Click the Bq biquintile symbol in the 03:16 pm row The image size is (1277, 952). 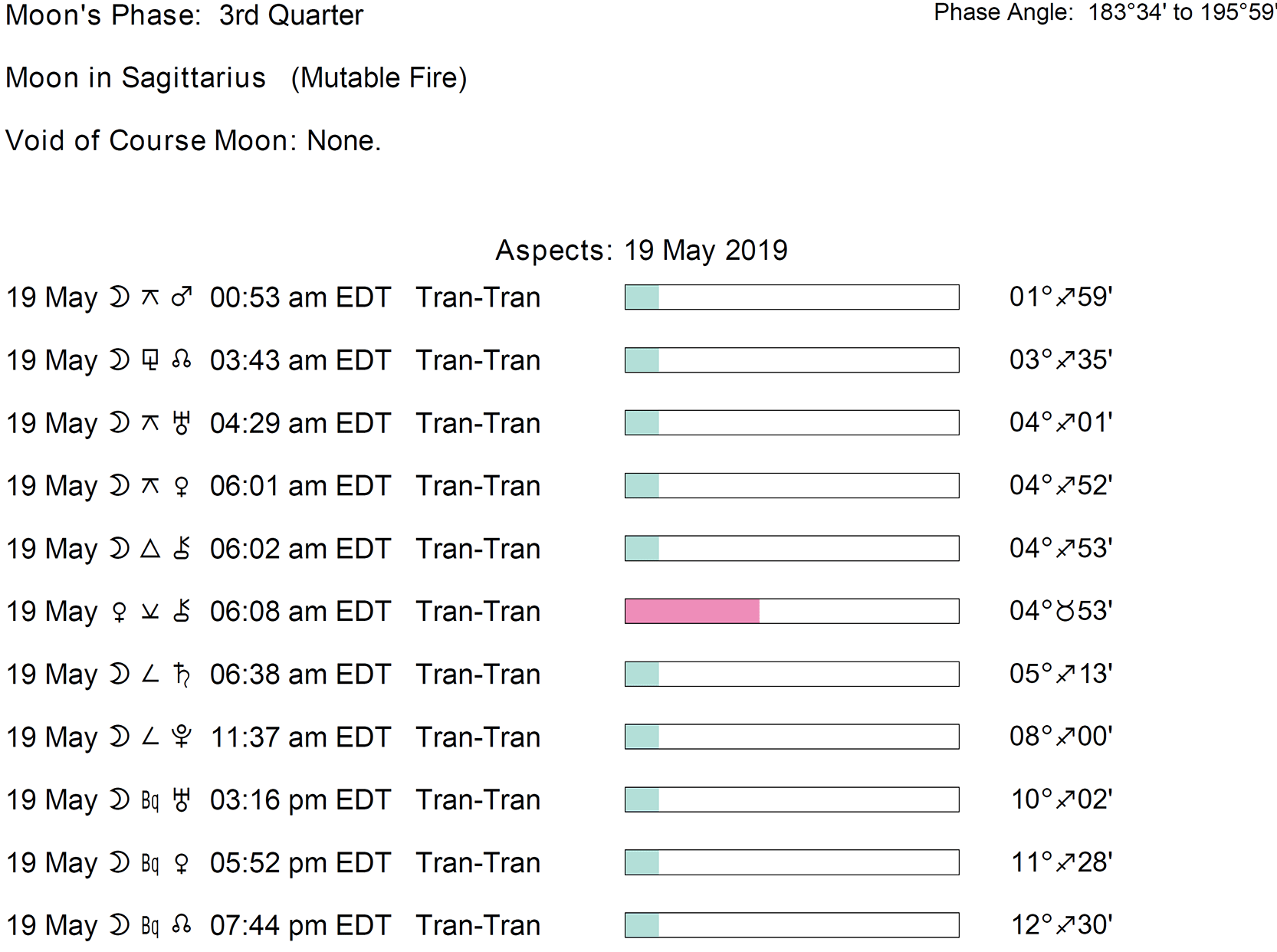[x=150, y=800]
